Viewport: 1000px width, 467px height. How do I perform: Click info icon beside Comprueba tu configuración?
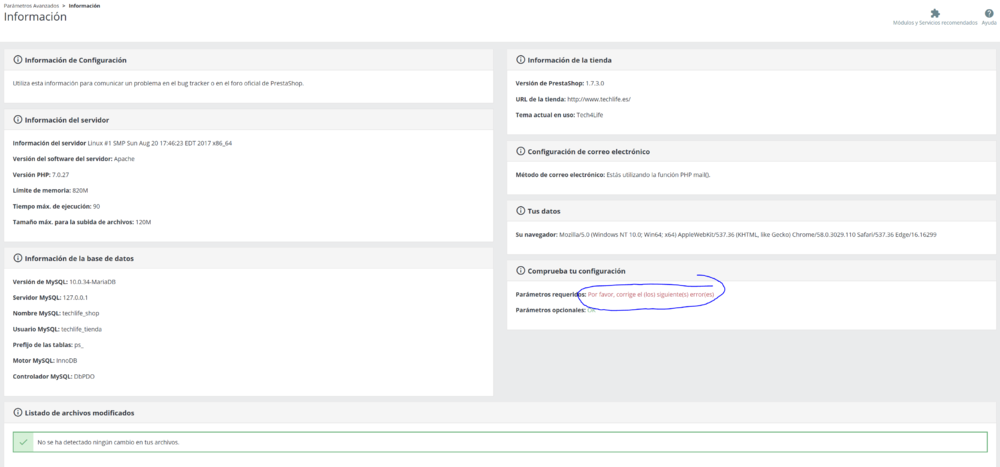pos(520,271)
